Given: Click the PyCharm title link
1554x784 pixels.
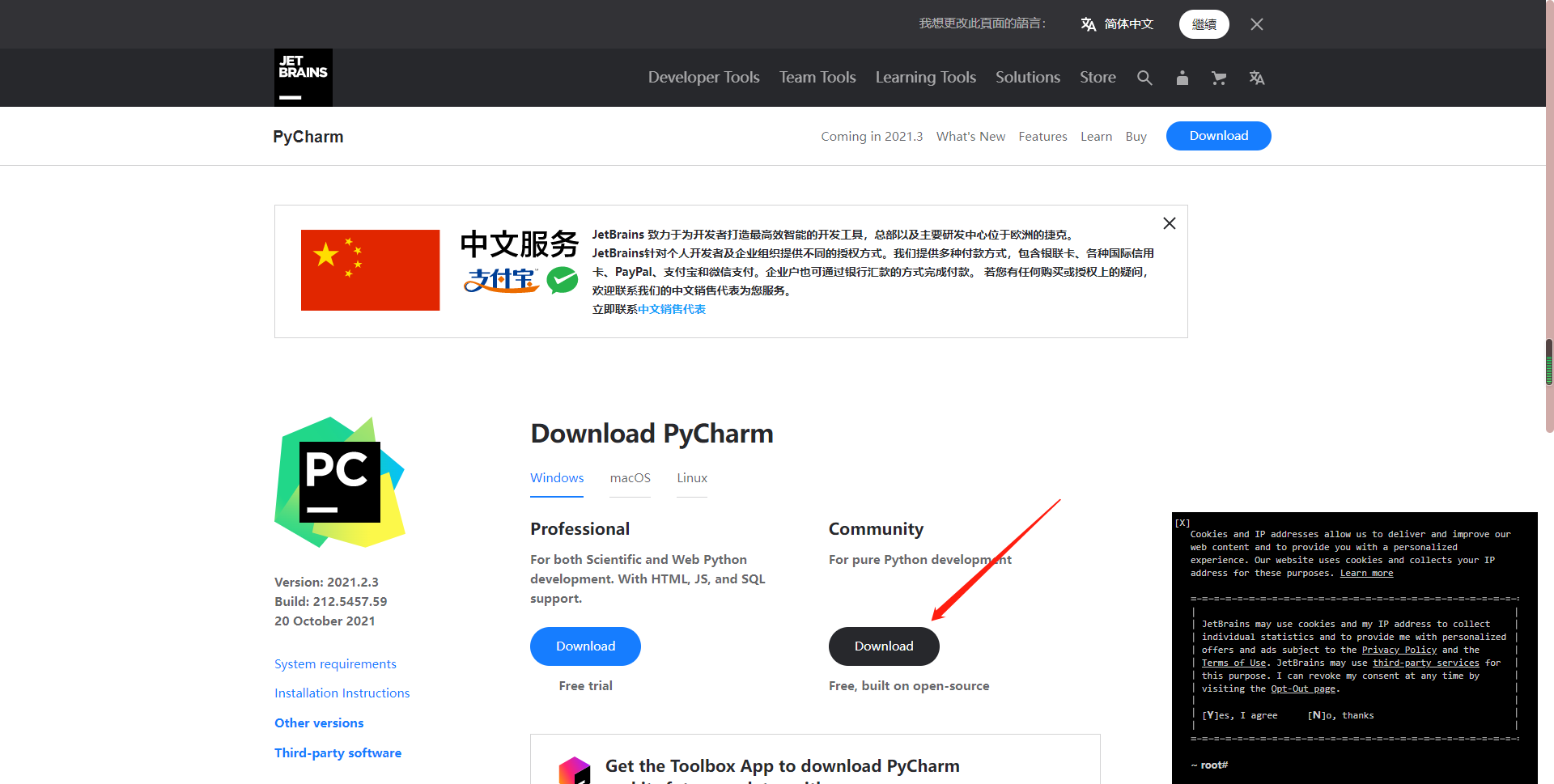Looking at the screenshot, I should pyautogui.click(x=308, y=137).
